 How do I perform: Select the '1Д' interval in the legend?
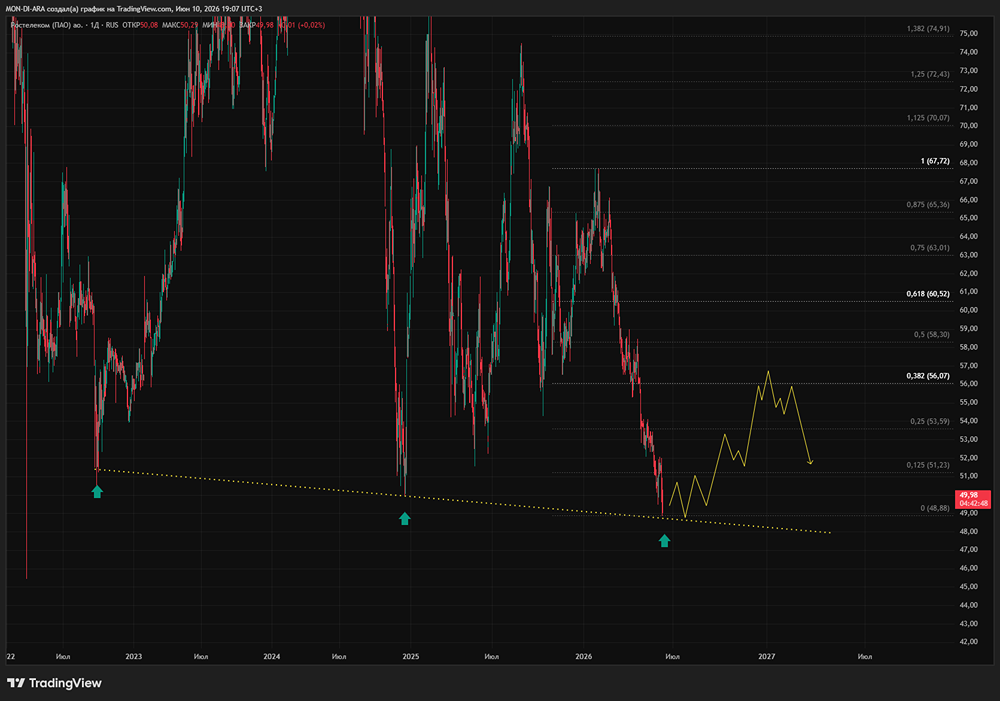(x=94, y=25)
